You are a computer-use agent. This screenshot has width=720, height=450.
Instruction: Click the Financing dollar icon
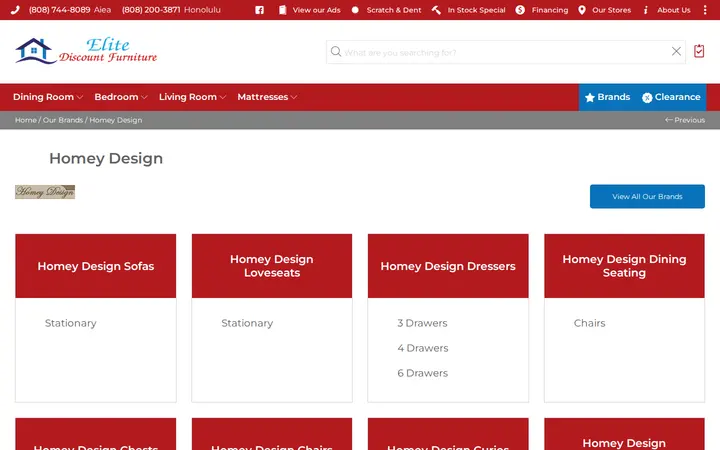[520, 10]
